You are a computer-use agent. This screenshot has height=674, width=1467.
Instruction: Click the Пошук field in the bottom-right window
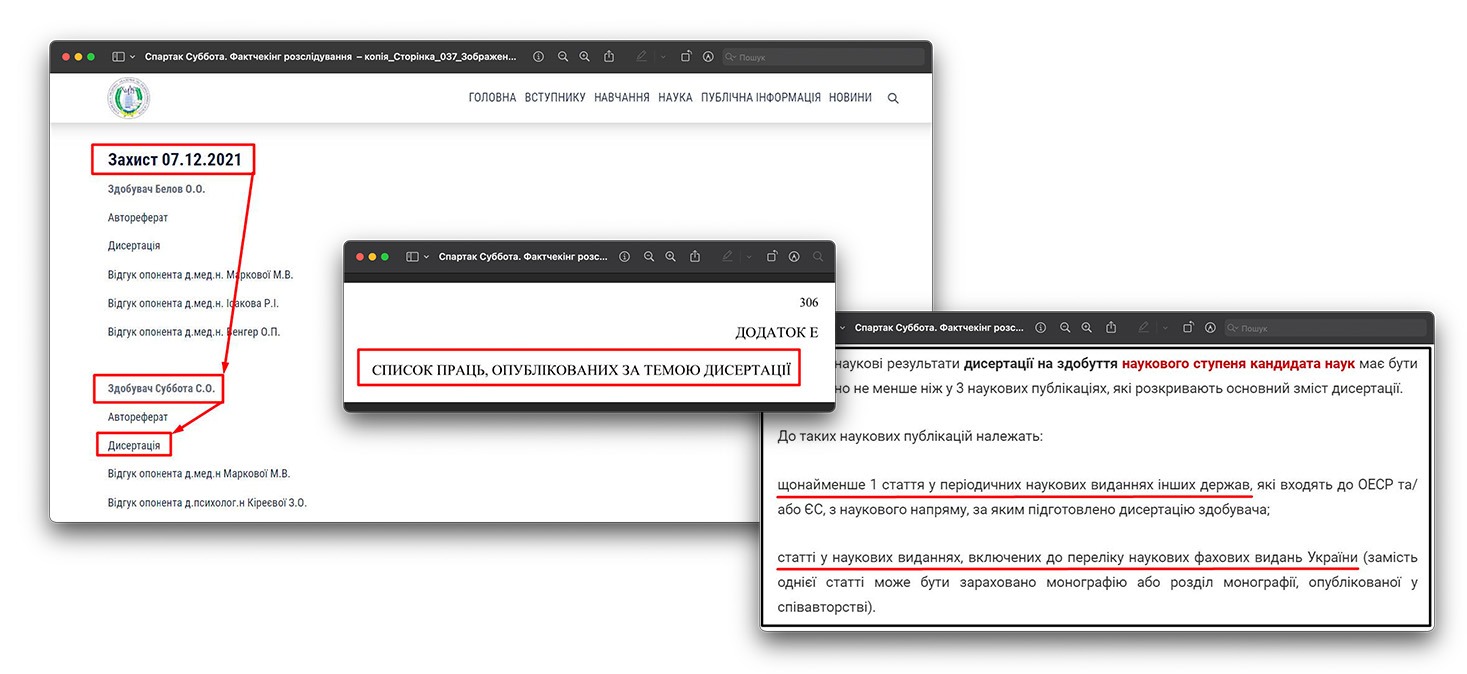point(1330,328)
